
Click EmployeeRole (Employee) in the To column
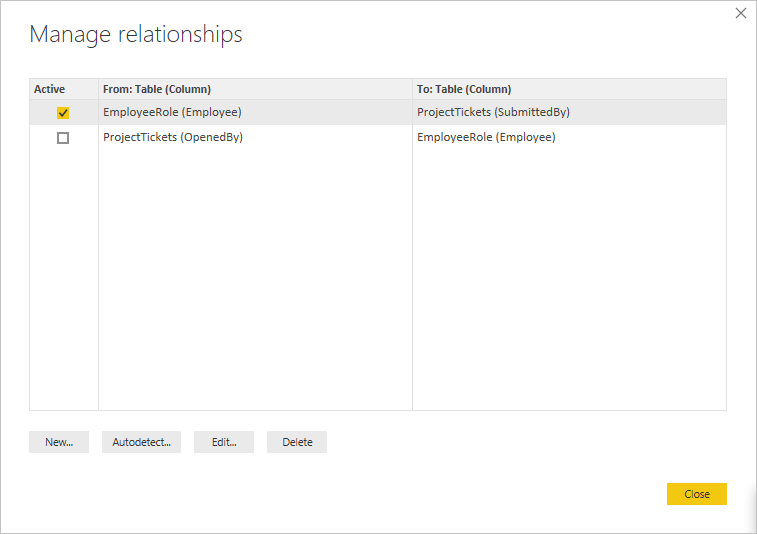[x=486, y=138]
